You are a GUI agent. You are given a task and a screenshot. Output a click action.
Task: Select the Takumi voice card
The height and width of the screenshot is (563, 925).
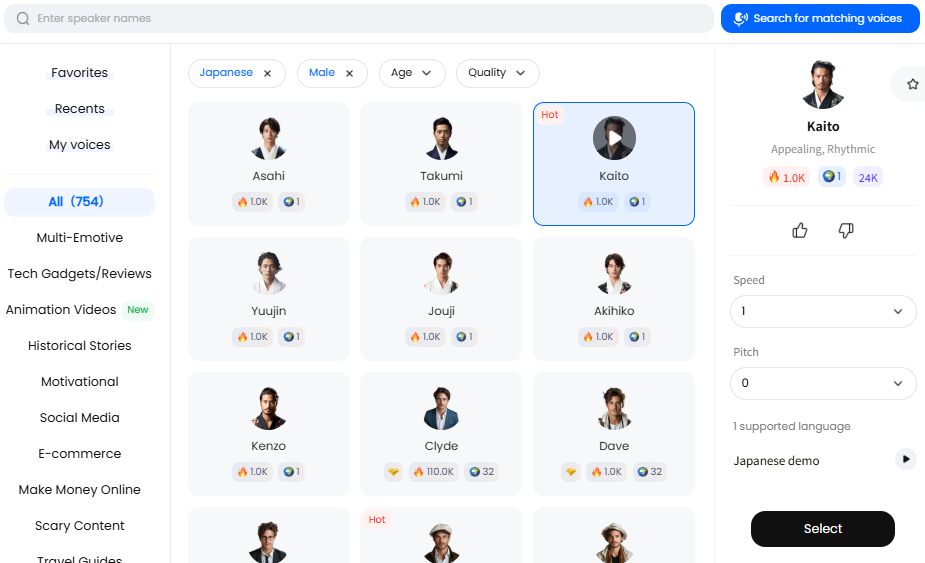pos(441,164)
